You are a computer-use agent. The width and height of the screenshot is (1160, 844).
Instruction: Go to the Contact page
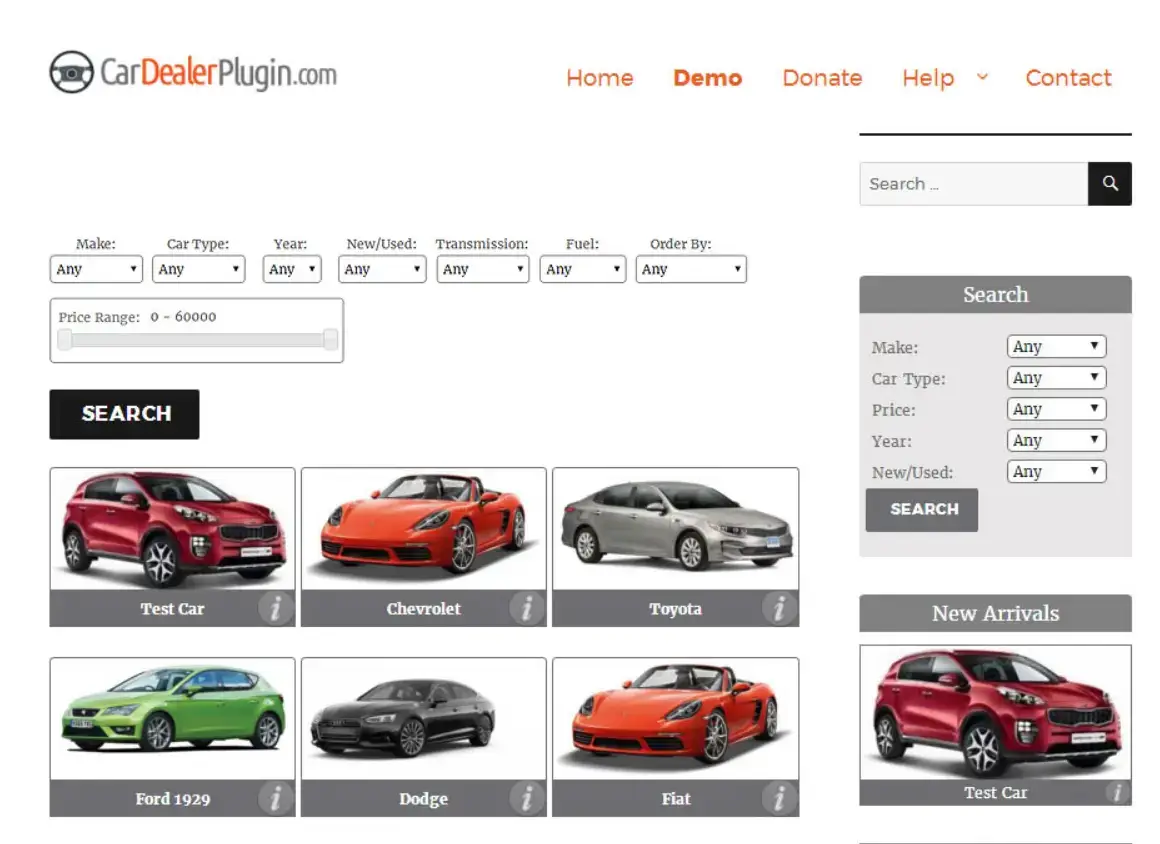[1068, 78]
